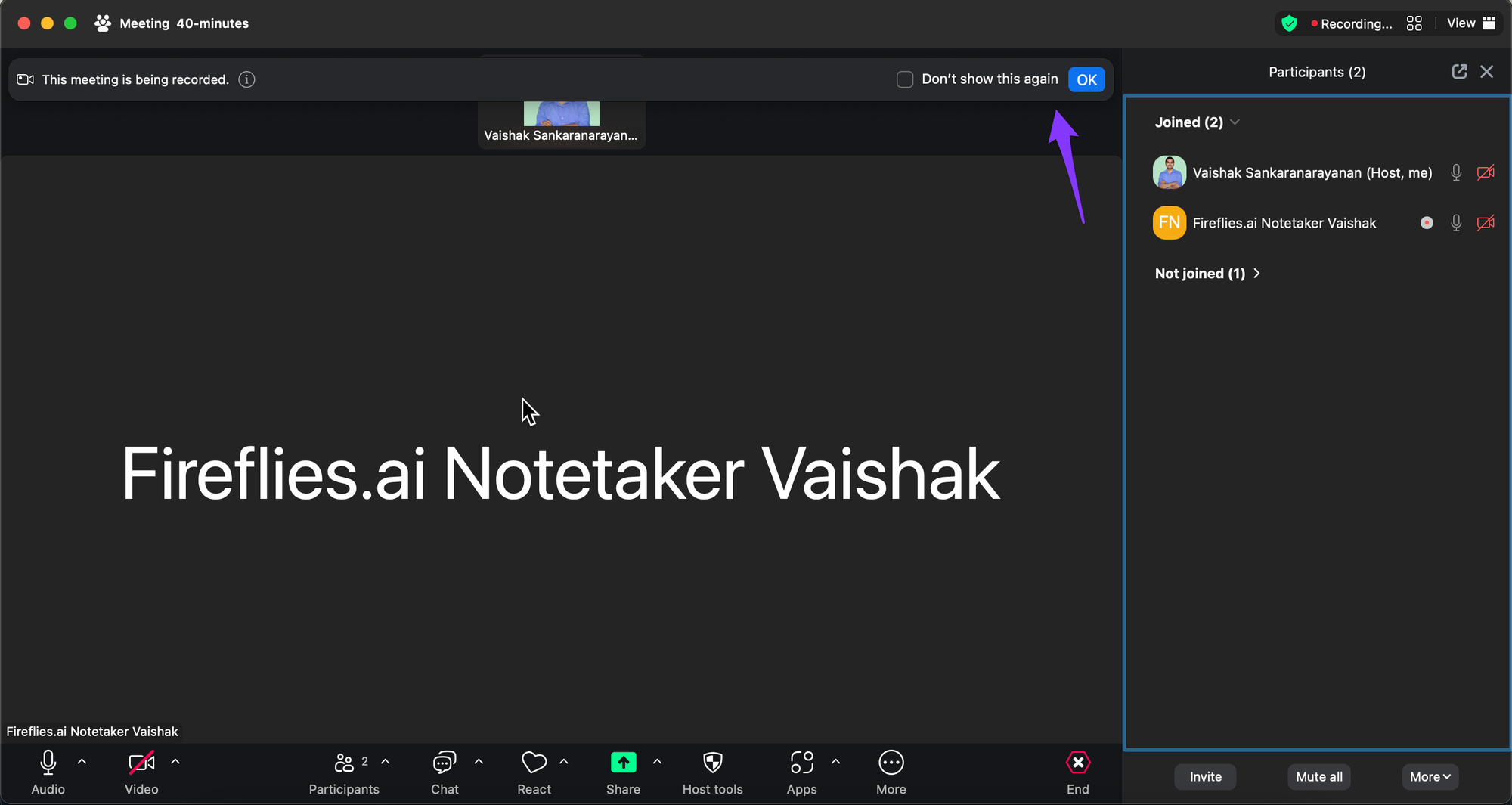Click the Recording... status indicator
Image resolution: width=1512 pixels, height=805 pixels.
[x=1352, y=23]
